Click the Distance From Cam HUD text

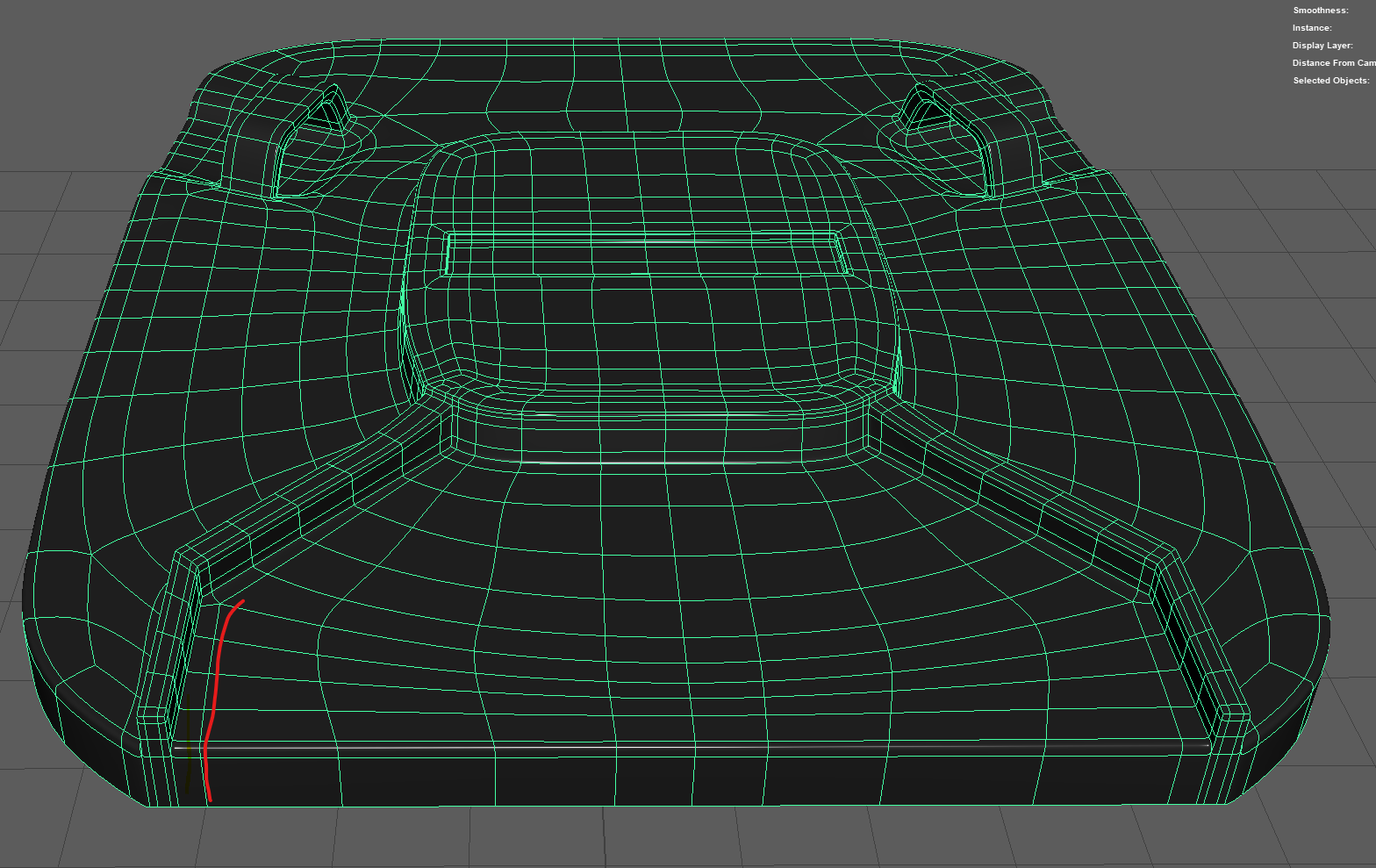[1334, 63]
